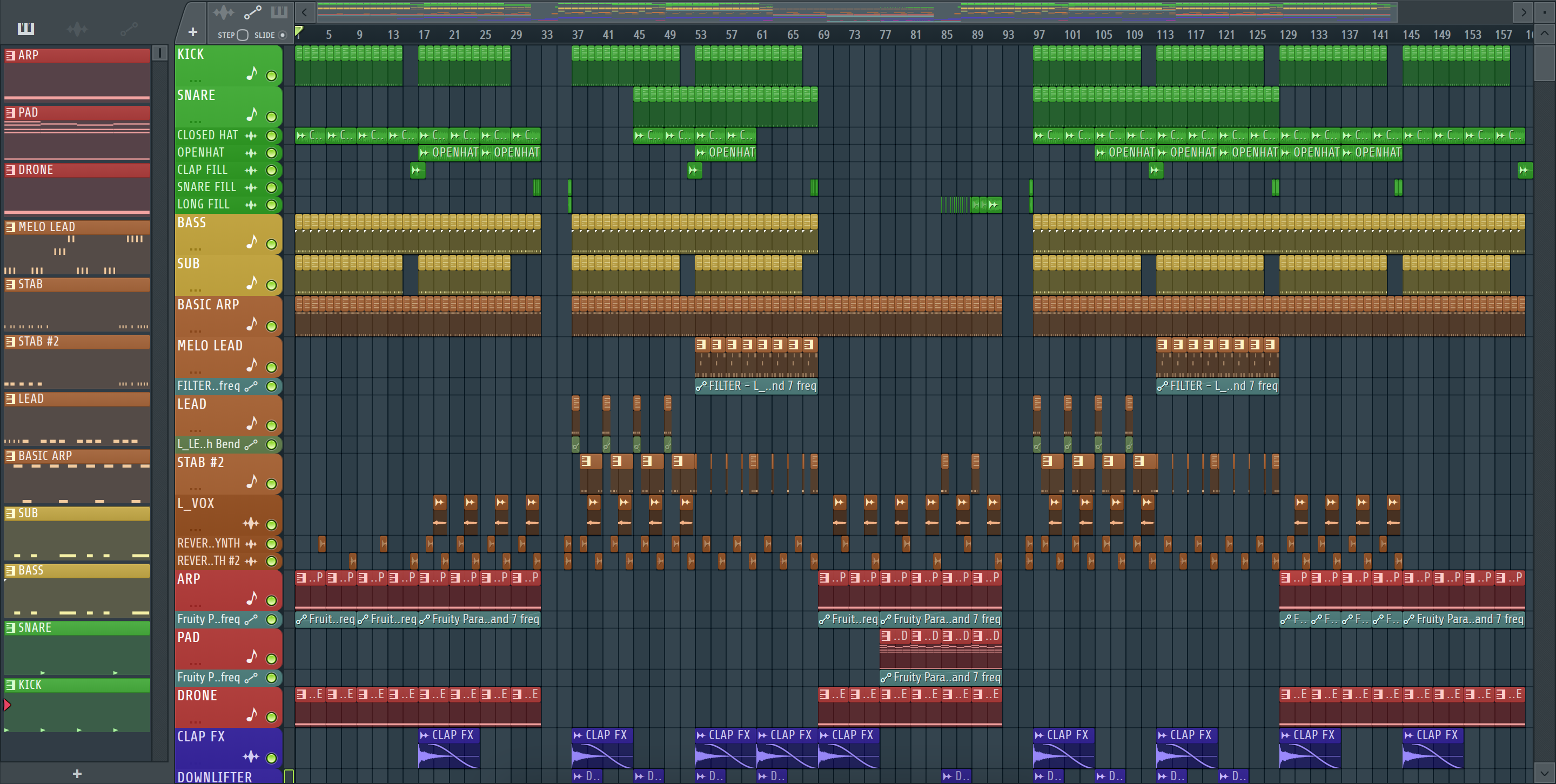Screen dimensions: 1556x784
Task: Mute the SNARE track with its green LED
Action: point(272,117)
